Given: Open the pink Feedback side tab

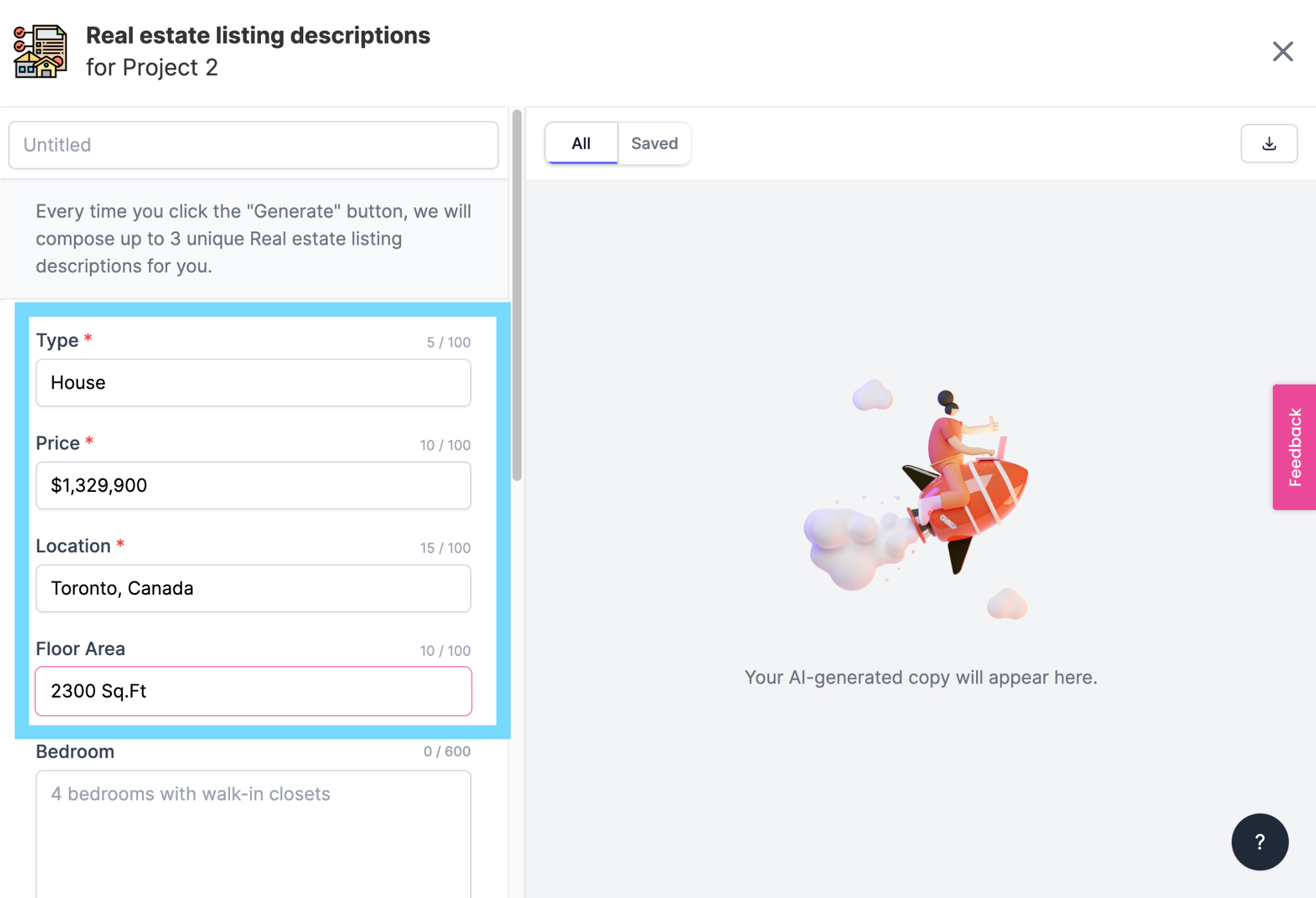Looking at the screenshot, I should tap(1294, 447).
